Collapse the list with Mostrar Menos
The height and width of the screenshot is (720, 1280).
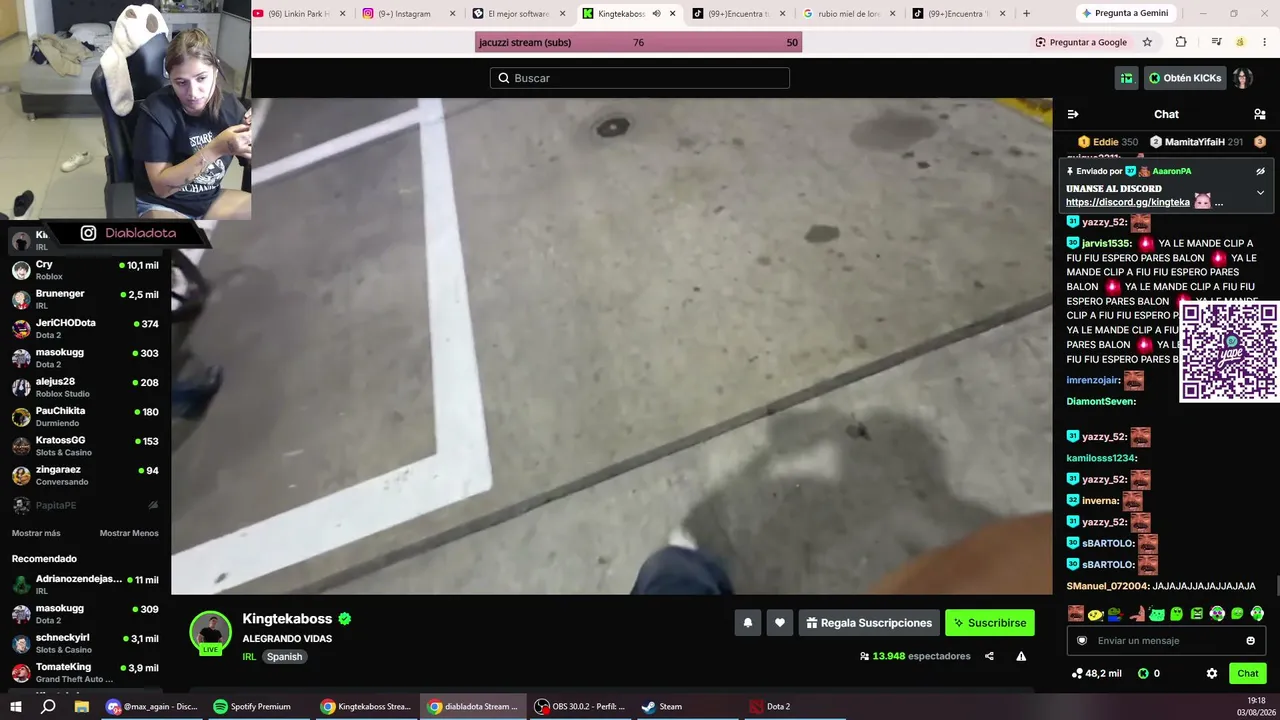(129, 533)
